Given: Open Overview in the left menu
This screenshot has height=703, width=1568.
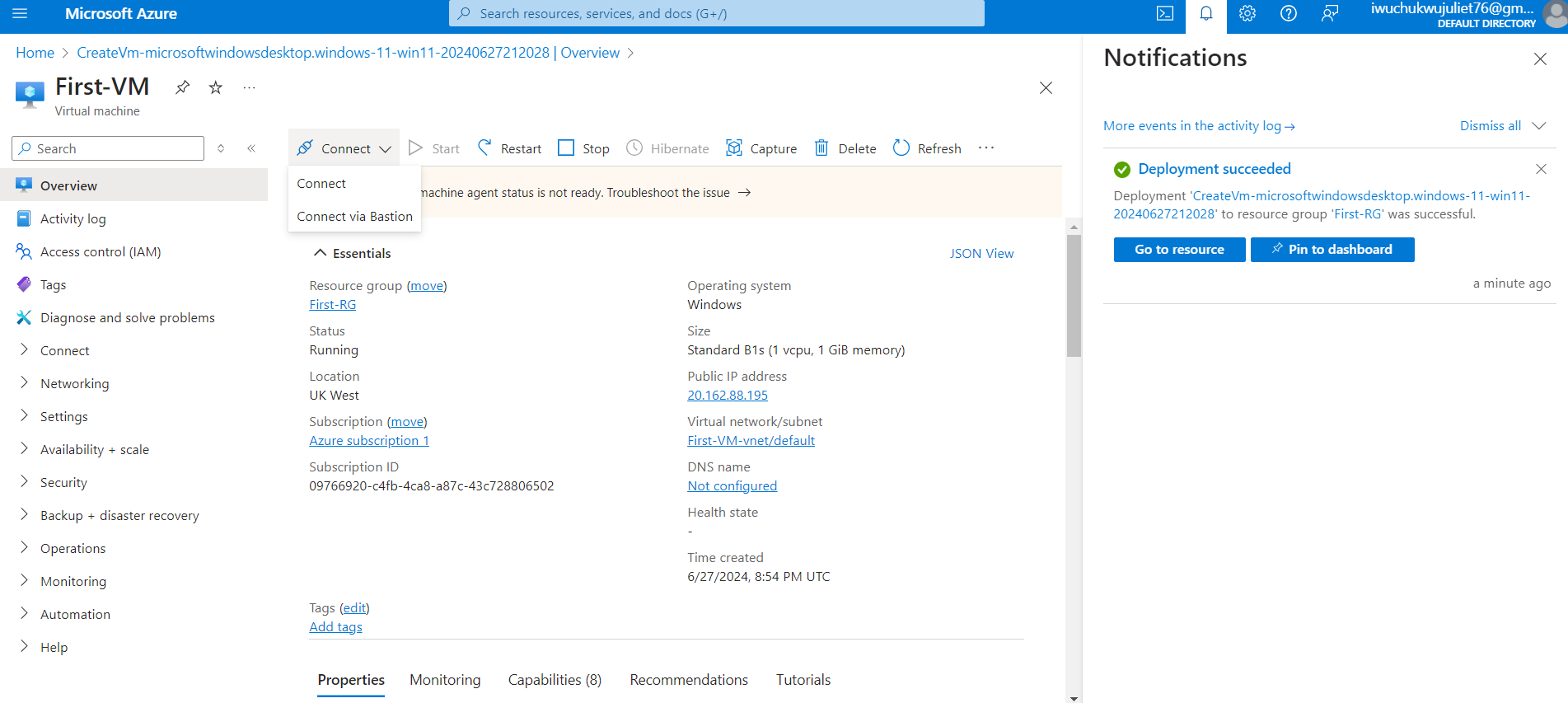Looking at the screenshot, I should [x=133, y=185].
